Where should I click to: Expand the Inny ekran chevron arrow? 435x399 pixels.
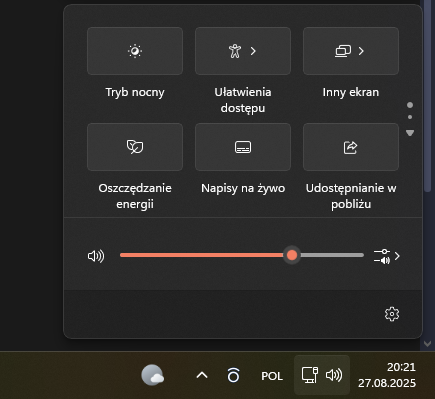point(361,51)
